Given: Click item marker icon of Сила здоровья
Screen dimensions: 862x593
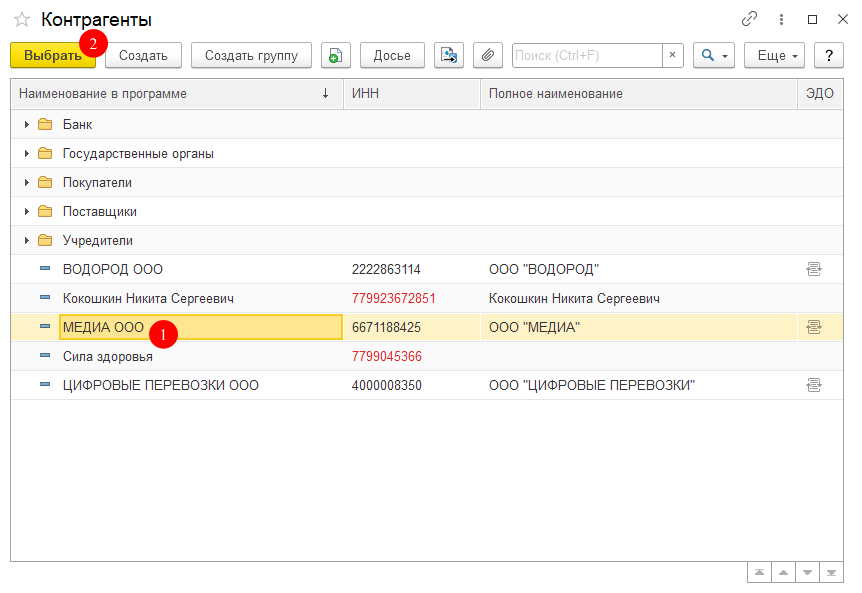Looking at the screenshot, I should coord(45,356).
